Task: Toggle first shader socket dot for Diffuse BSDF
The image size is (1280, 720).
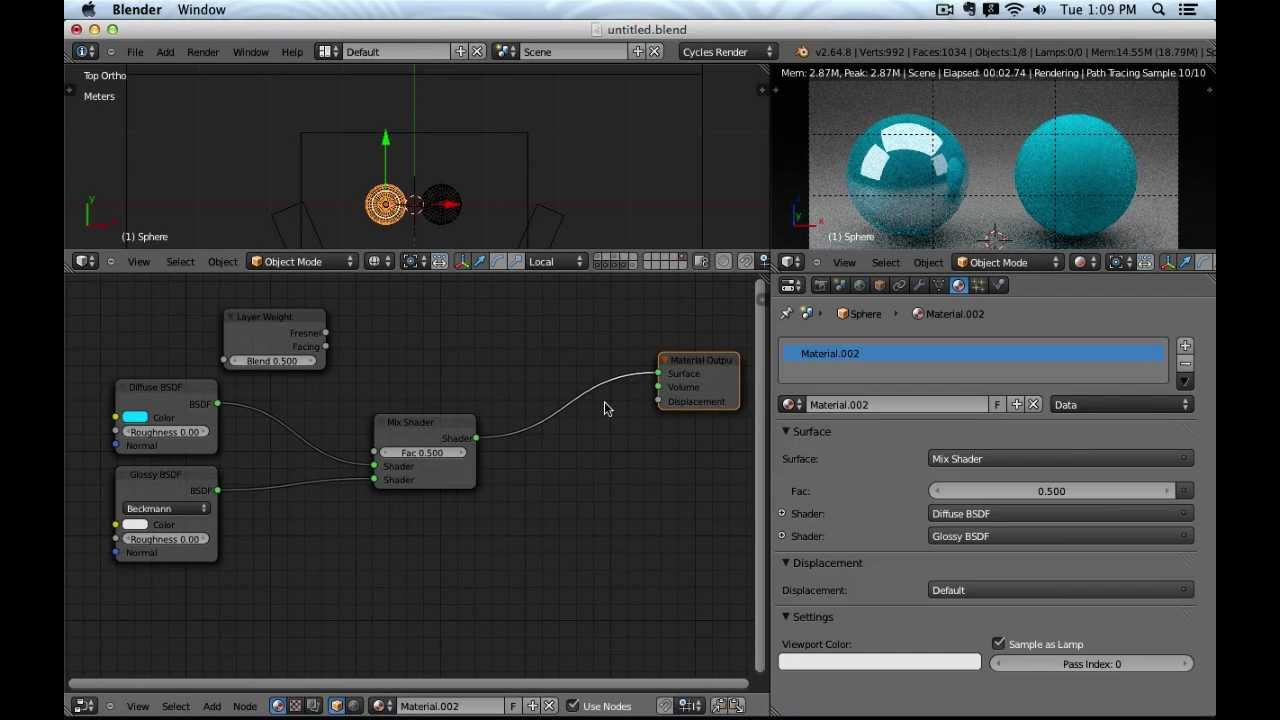Action: pyautogui.click(x=782, y=514)
